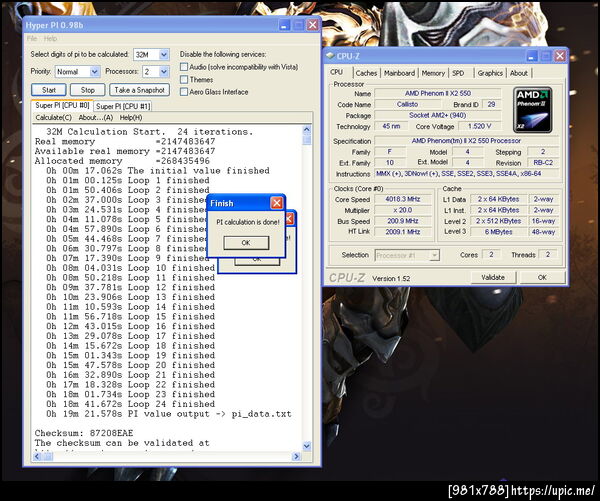Select the CPU tab in CPU-Z
Image resolution: width=600 pixels, height=501 pixels.
point(337,72)
